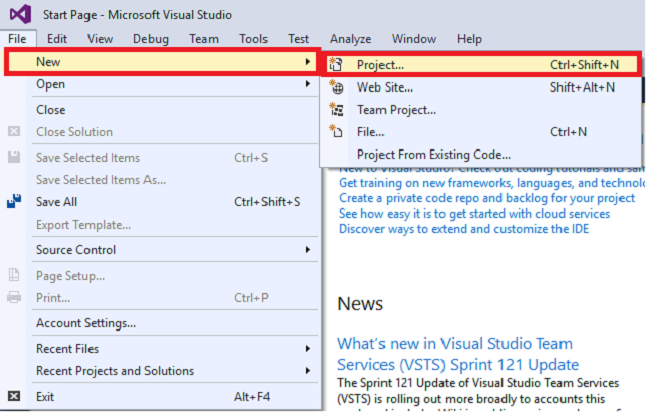Click 'See how easy it is to get started' link

click(488, 213)
